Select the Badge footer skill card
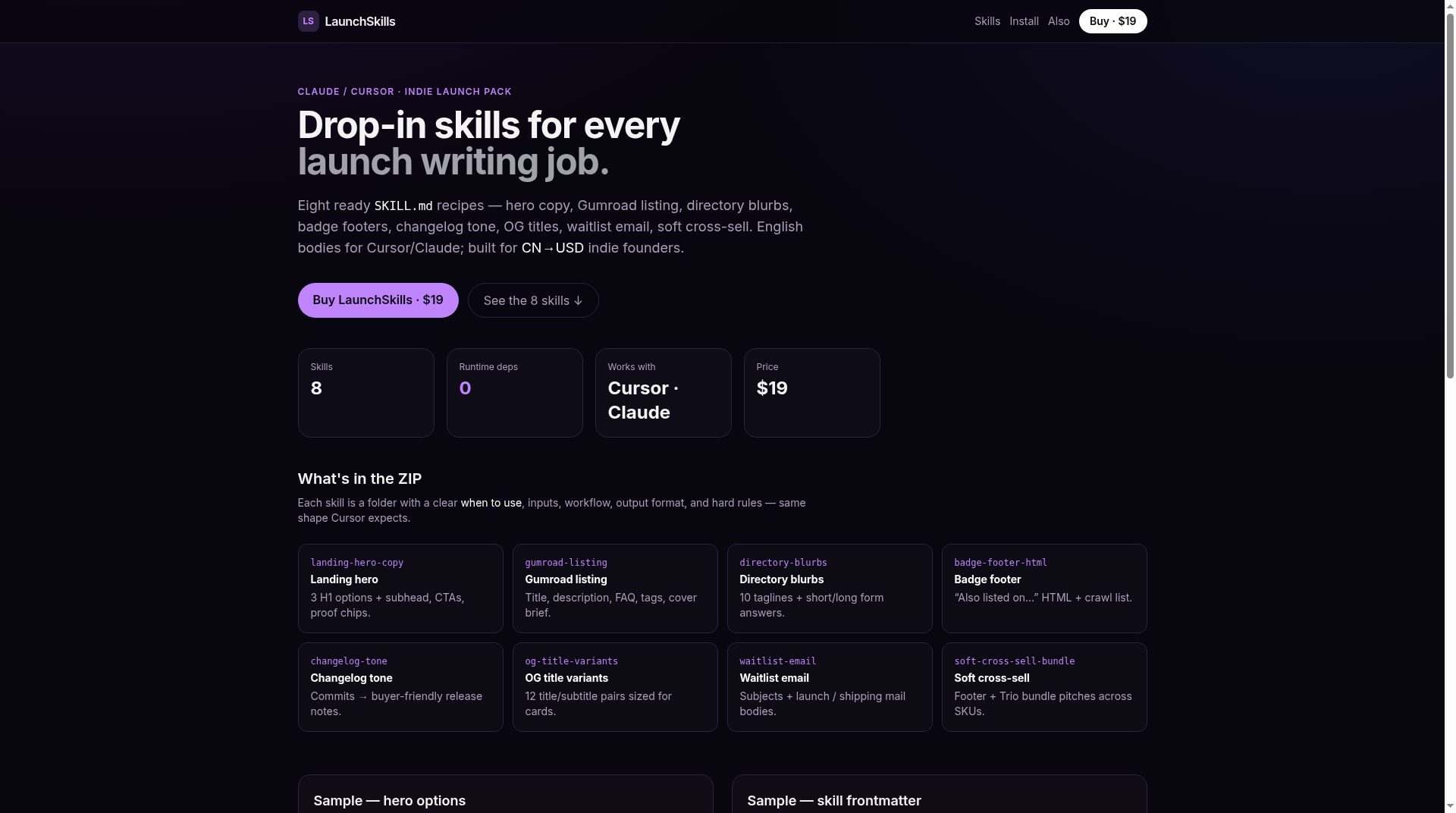This screenshot has height=813, width=1456. (1044, 589)
